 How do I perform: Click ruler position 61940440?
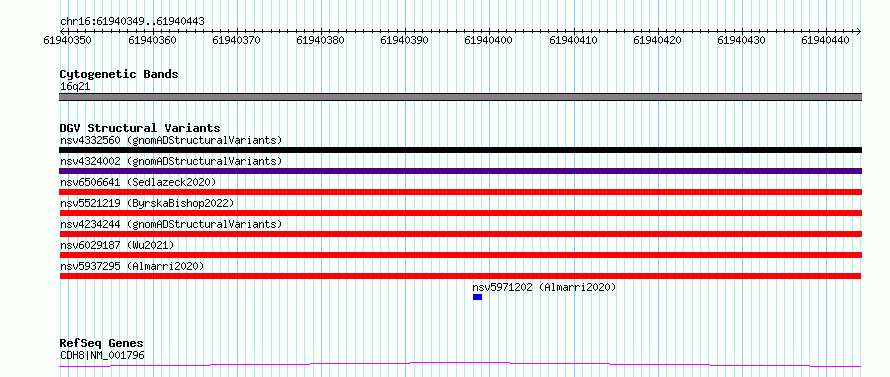click(826, 40)
